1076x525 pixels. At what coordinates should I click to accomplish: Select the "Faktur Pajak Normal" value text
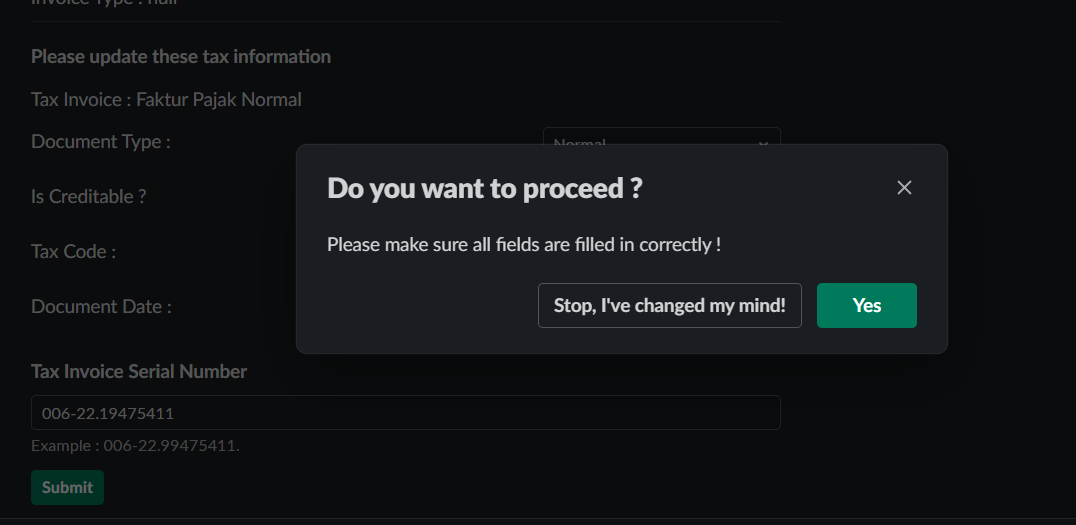pyautogui.click(x=219, y=99)
